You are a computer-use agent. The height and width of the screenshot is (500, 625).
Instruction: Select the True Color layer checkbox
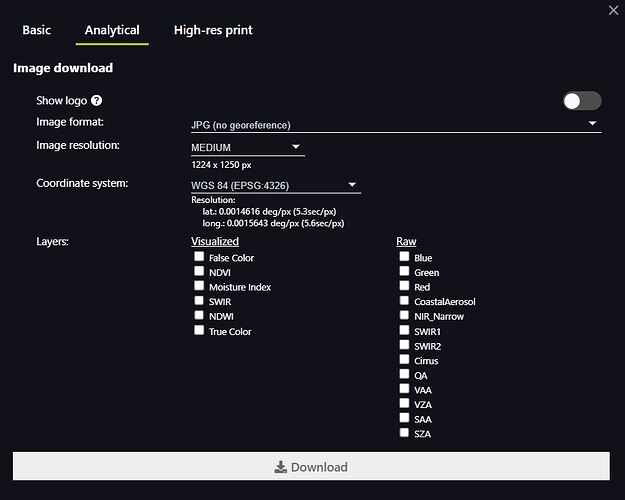point(199,330)
